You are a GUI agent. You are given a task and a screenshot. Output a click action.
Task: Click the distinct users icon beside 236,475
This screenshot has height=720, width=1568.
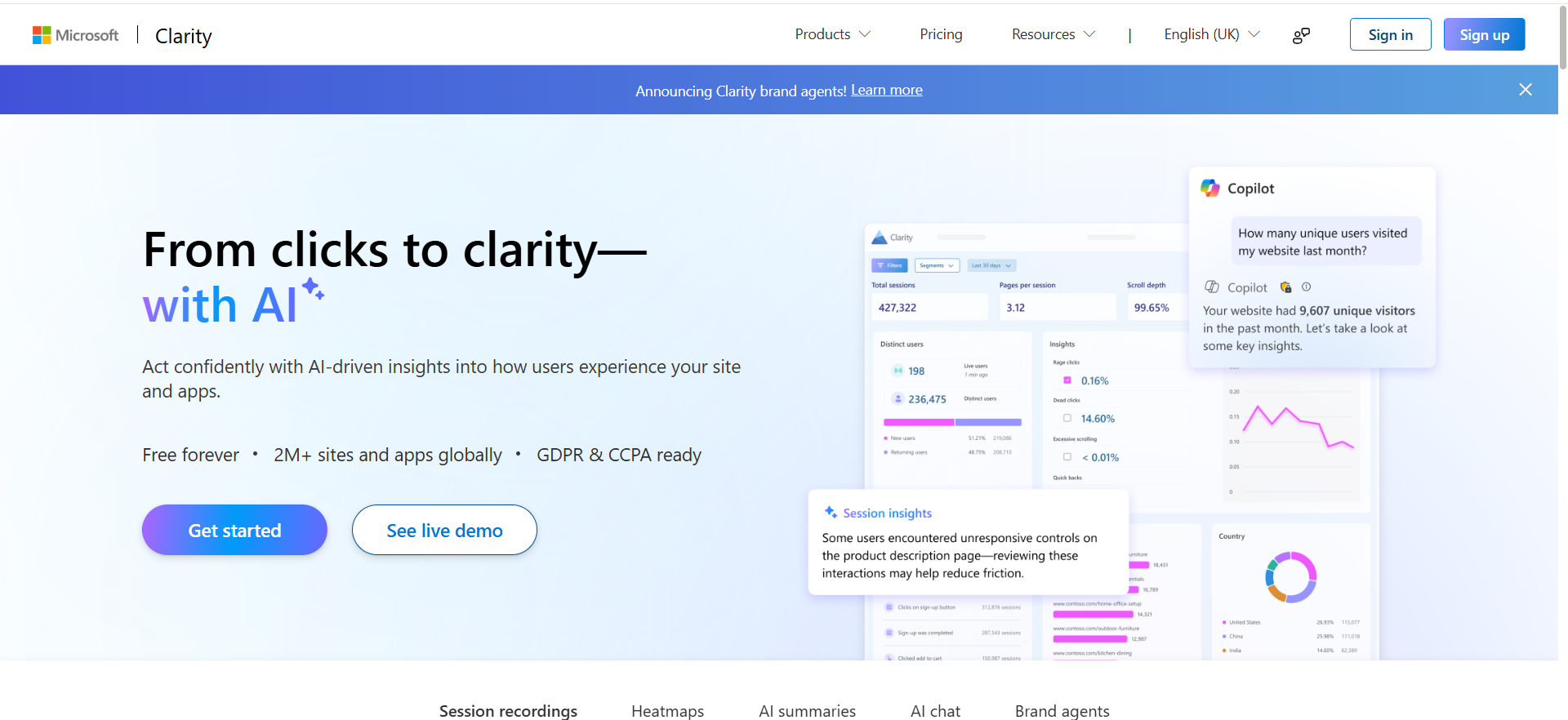pyautogui.click(x=898, y=398)
